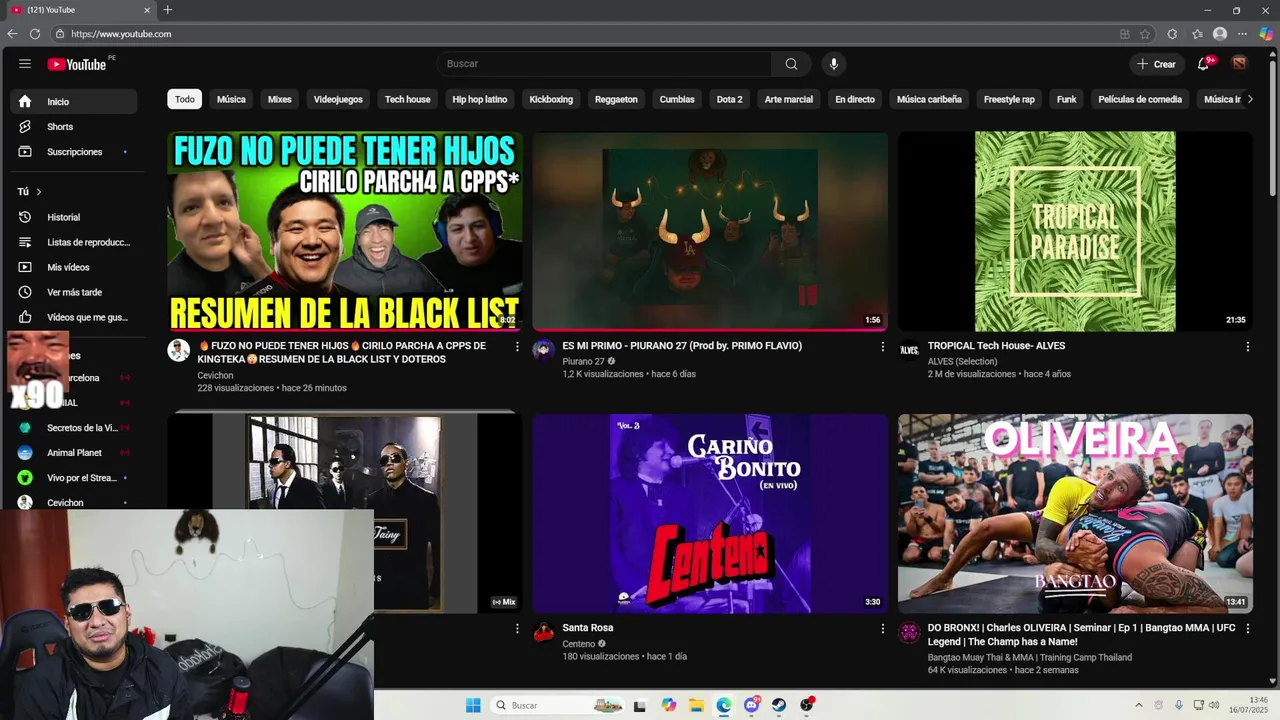Click Cevichon channel avatar under first video
This screenshot has width=1280, height=720.
(x=179, y=350)
